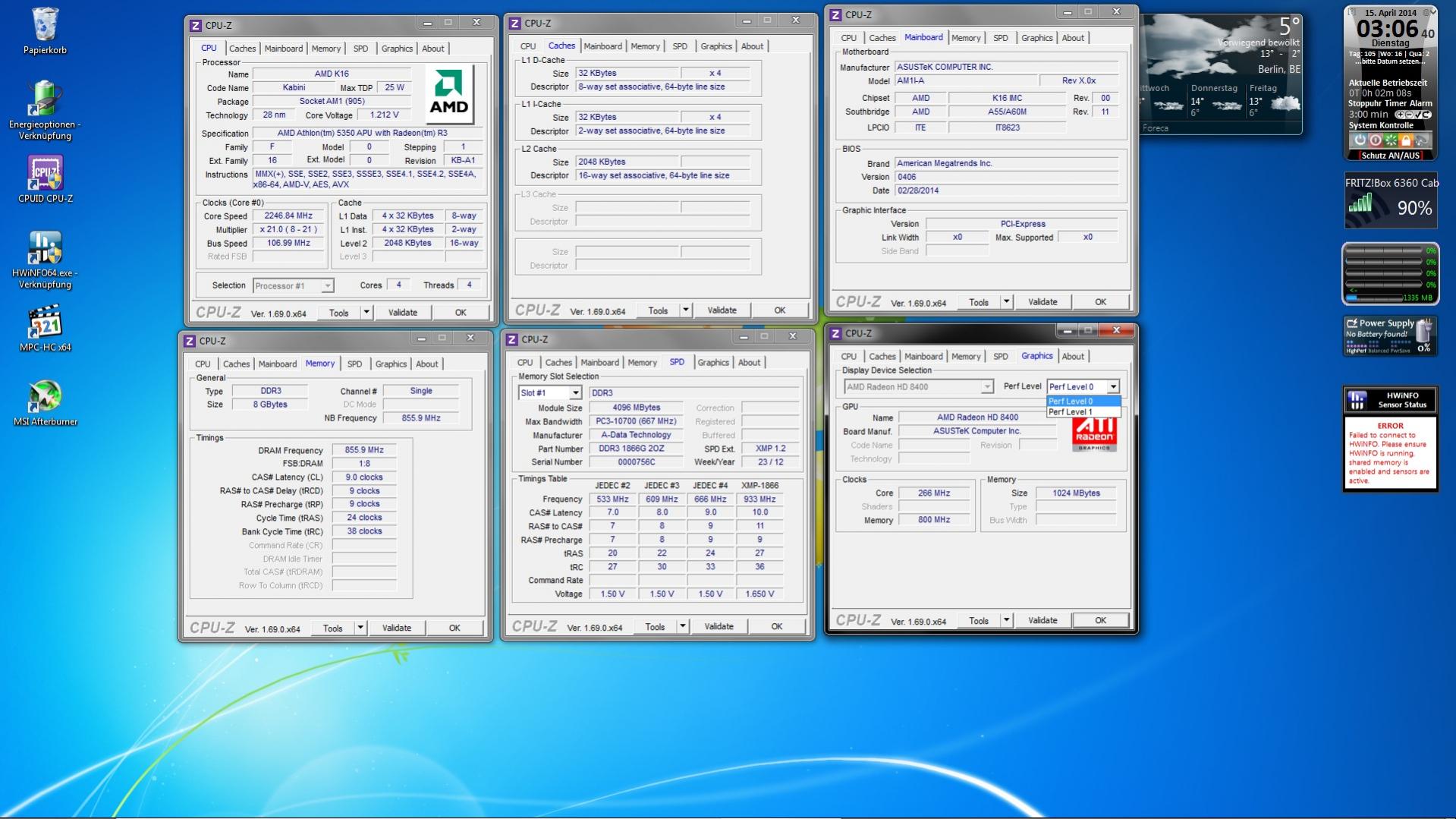
Task: Open Tools dropdown arrow in the CPU-tab window
Action: [366, 313]
